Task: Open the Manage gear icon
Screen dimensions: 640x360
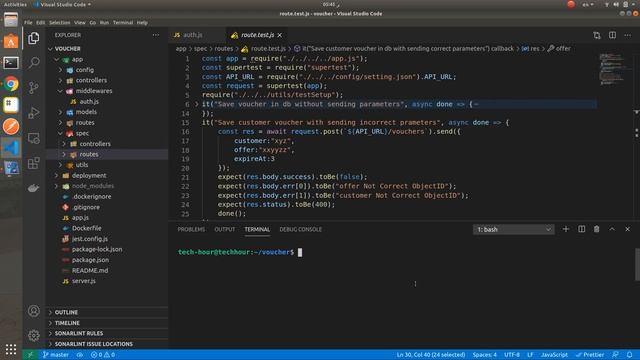Action: pos(34,336)
